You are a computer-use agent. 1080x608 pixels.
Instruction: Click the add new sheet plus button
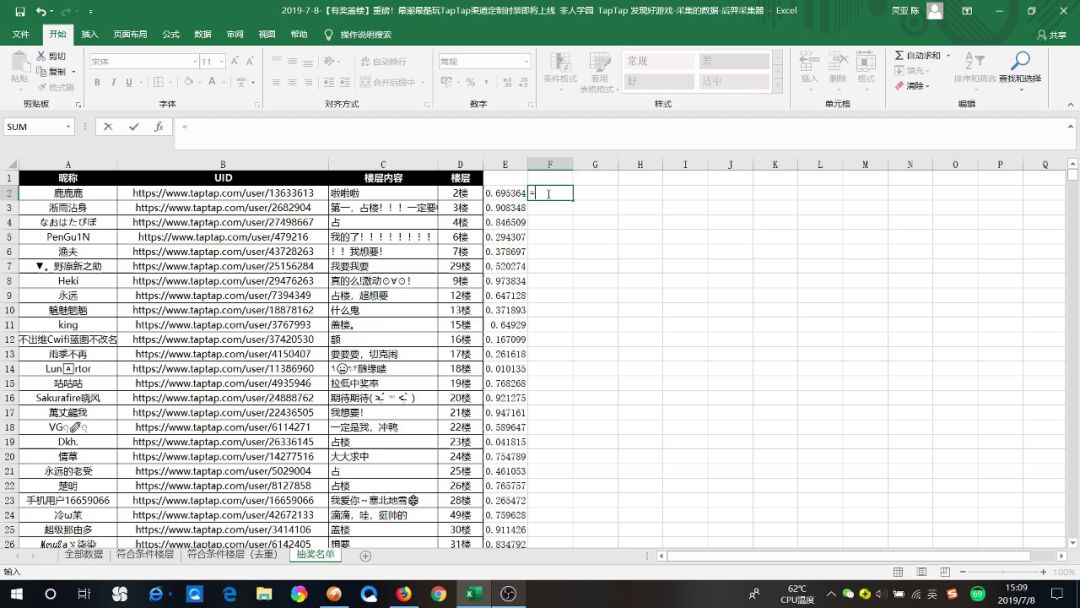click(365, 556)
